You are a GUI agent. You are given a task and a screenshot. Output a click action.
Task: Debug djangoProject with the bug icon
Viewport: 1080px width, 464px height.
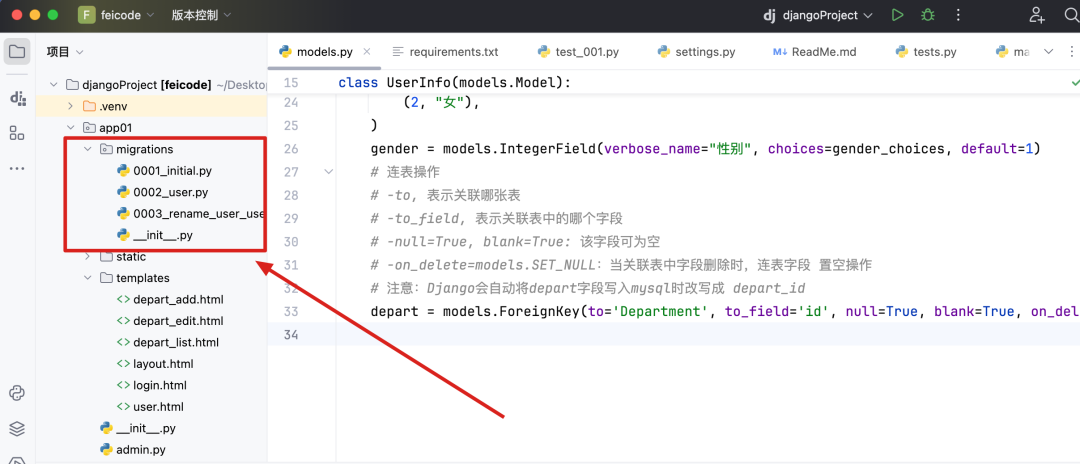point(928,15)
